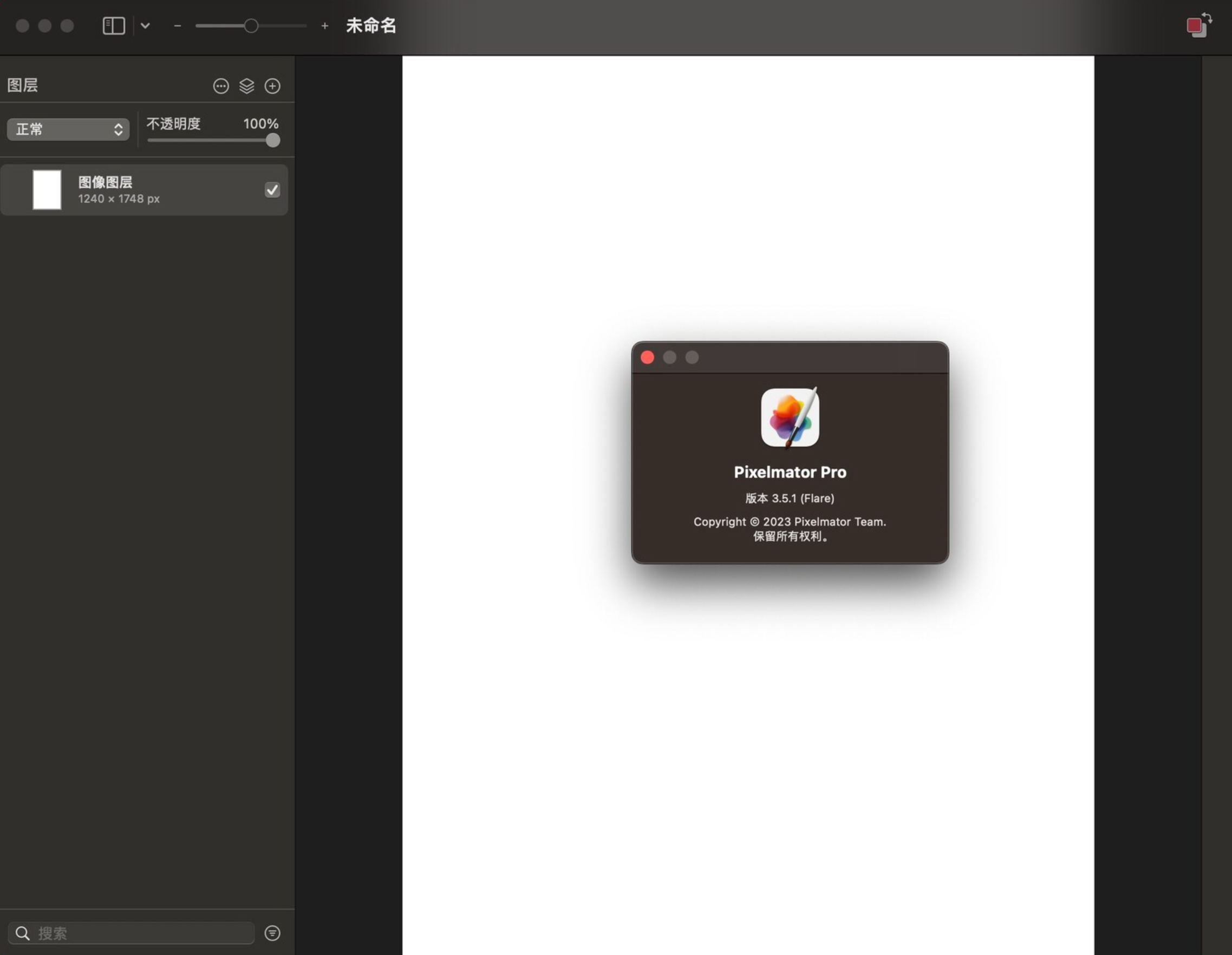The height and width of the screenshot is (955, 1232).
Task: Zoom out with the minus icon
Action: (x=177, y=25)
